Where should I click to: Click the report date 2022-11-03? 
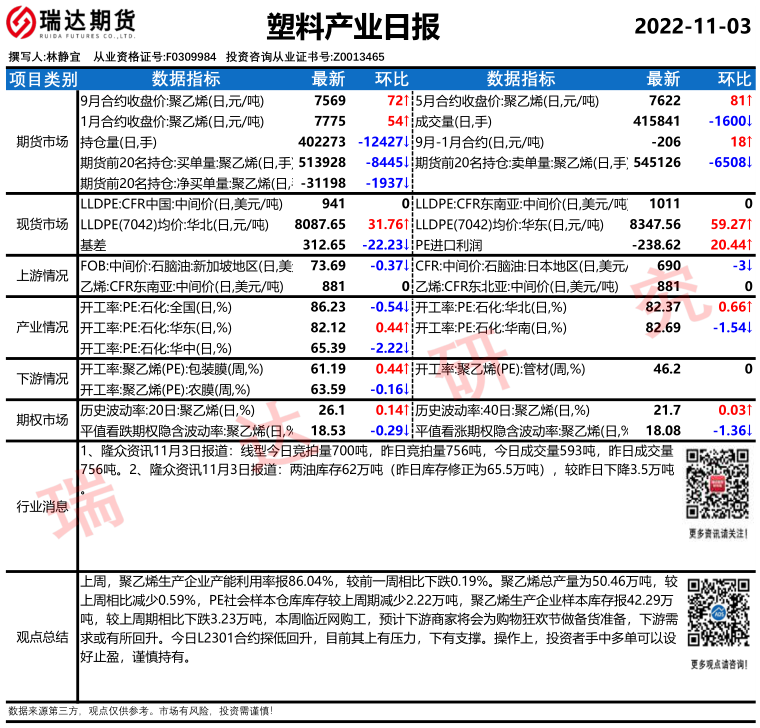coord(692,27)
